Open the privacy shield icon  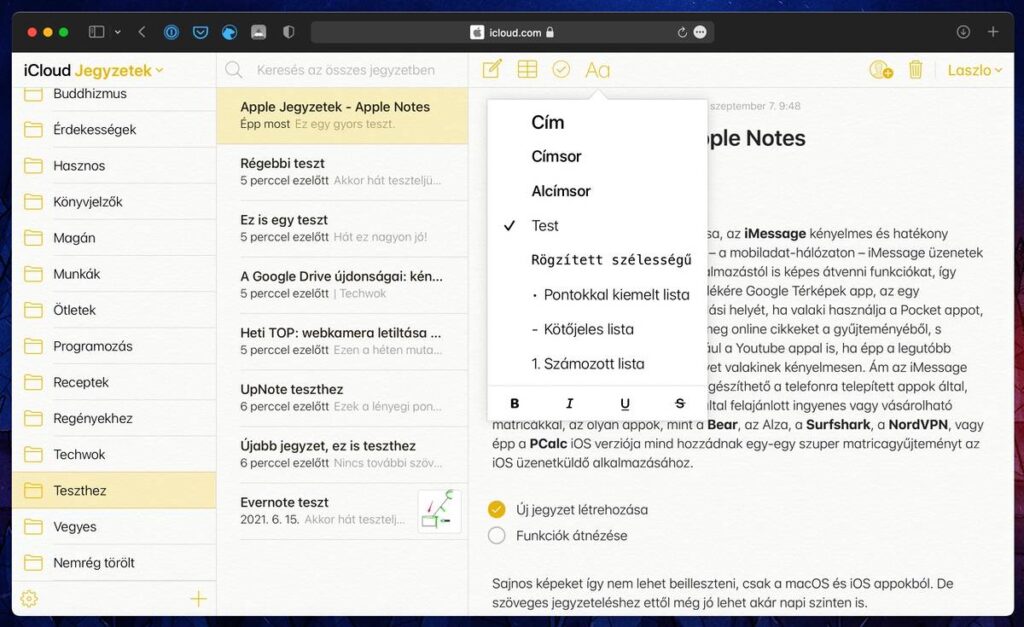point(289,32)
